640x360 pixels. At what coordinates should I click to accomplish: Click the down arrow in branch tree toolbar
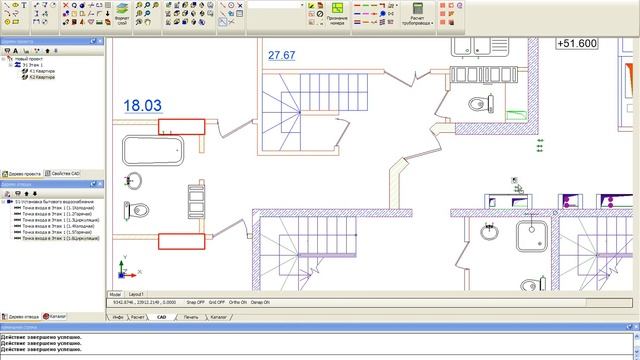[35, 193]
